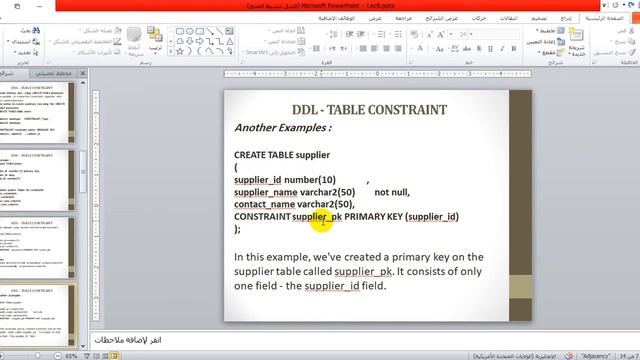Click the Copy icon in Clipboard group
This screenshot has height=360, width=640.
(631, 42)
